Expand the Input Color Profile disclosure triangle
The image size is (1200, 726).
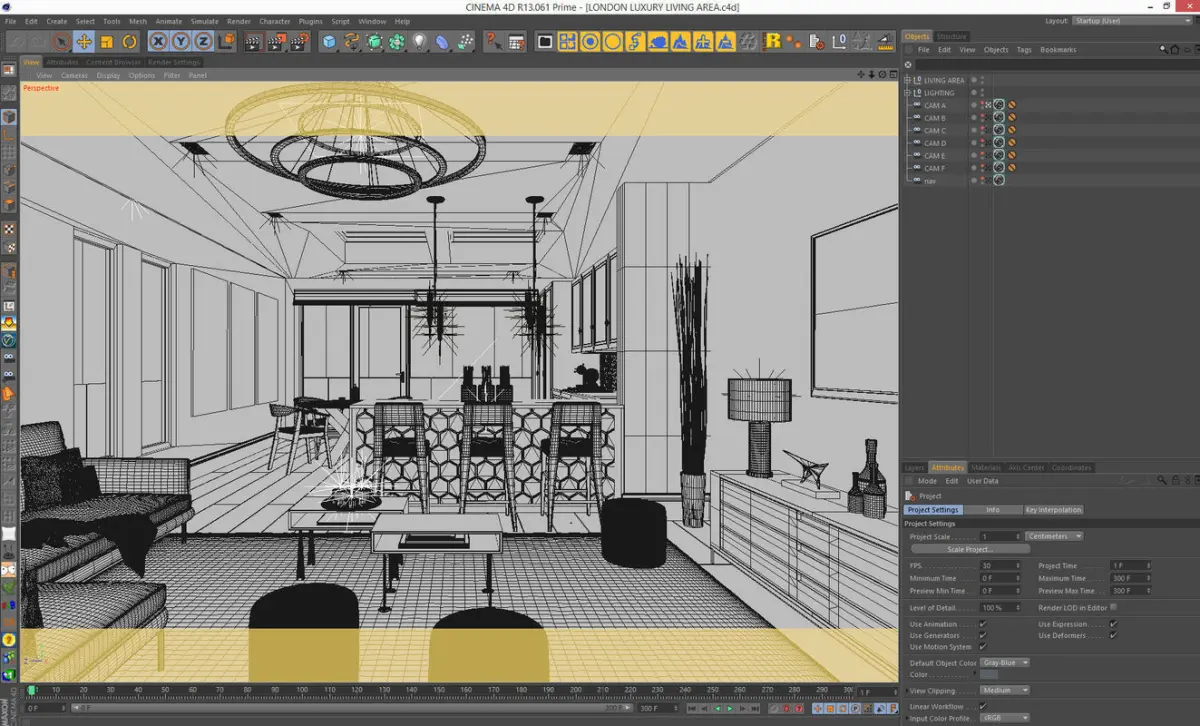pyautogui.click(x=907, y=718)
